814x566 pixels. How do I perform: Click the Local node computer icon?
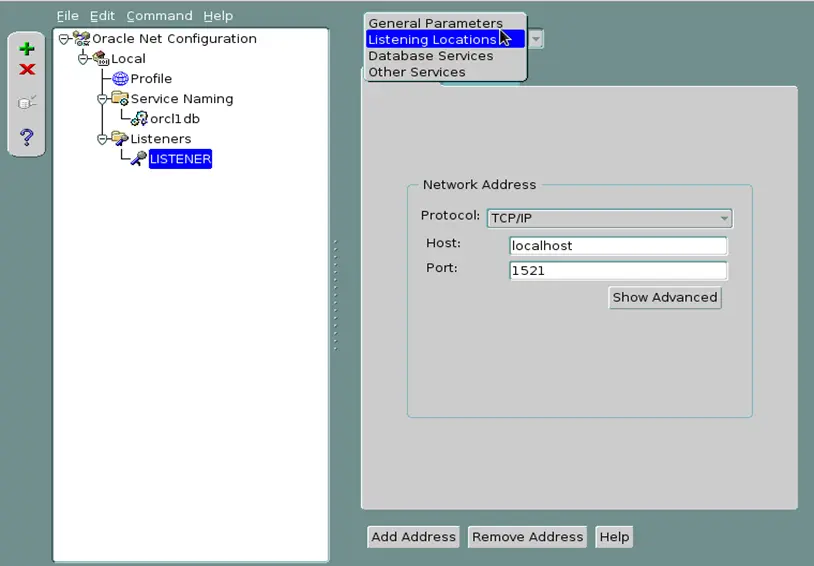[101, 58]
